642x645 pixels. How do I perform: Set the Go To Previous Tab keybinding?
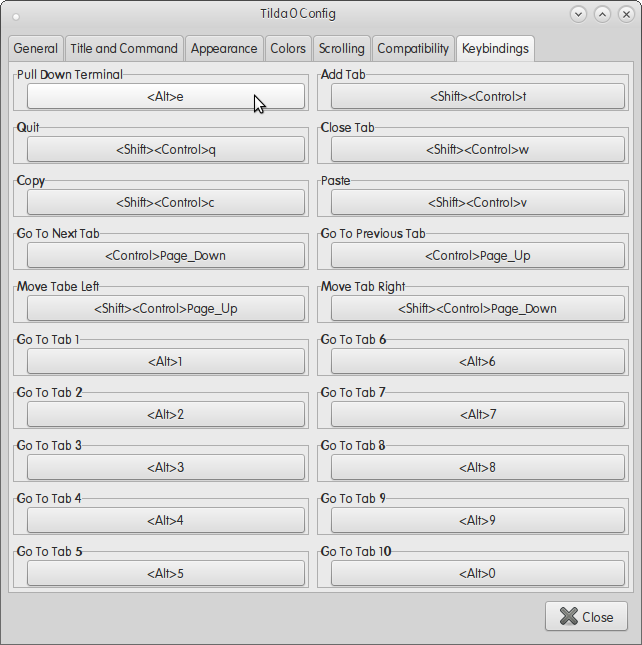[x=478, y=255]
